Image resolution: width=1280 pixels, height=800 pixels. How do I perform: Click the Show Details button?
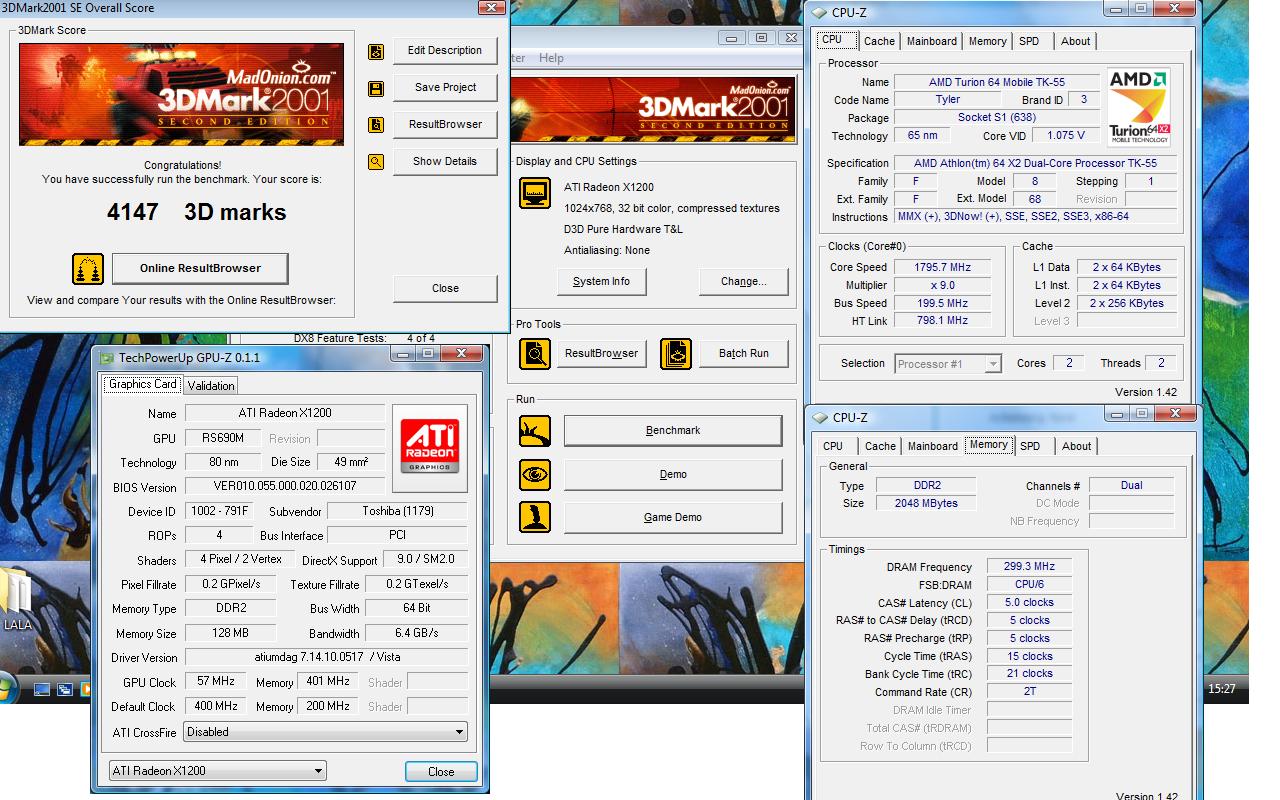point(445,162)
